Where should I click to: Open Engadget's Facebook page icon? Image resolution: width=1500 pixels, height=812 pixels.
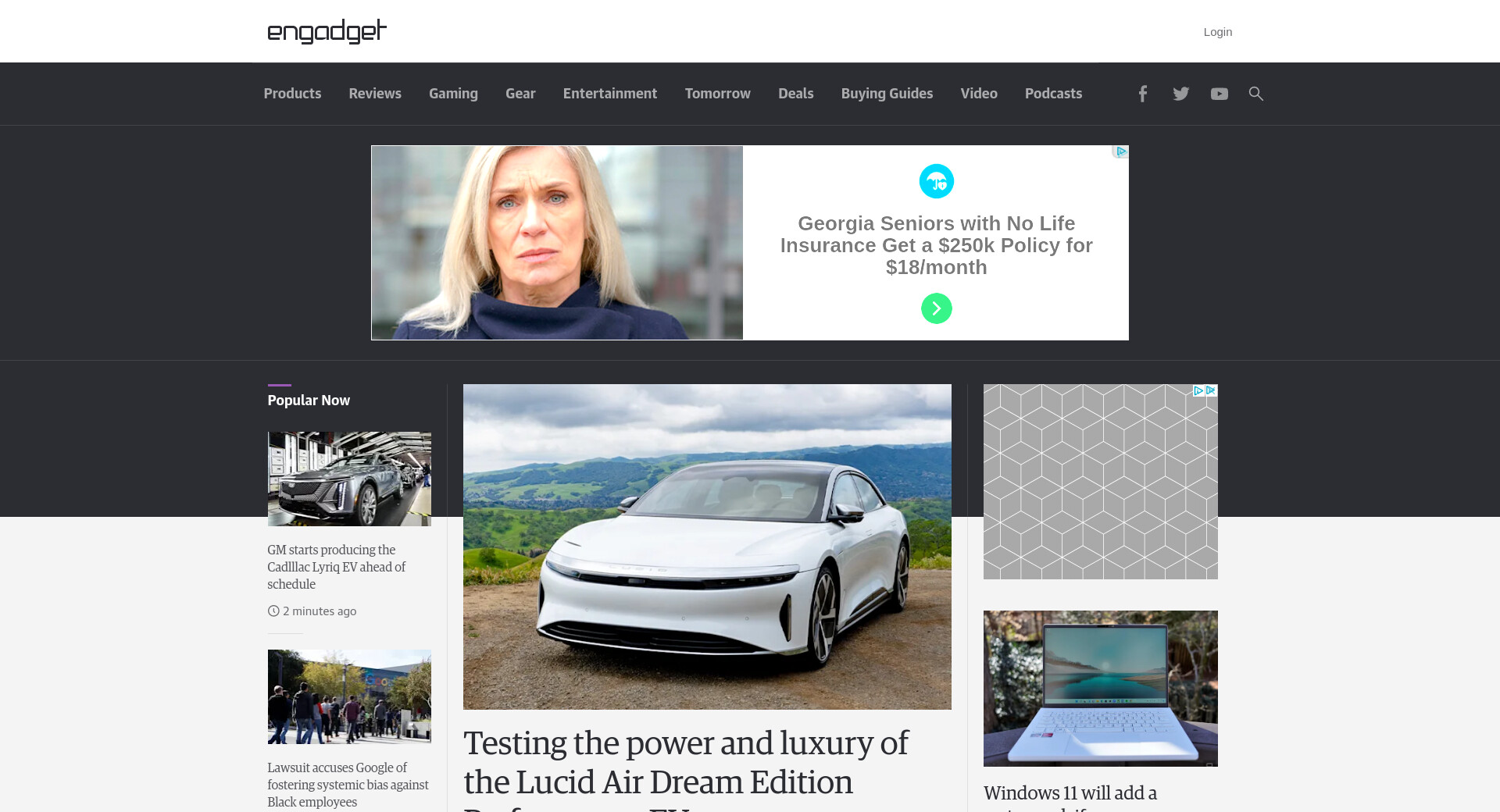(1142, 94)
